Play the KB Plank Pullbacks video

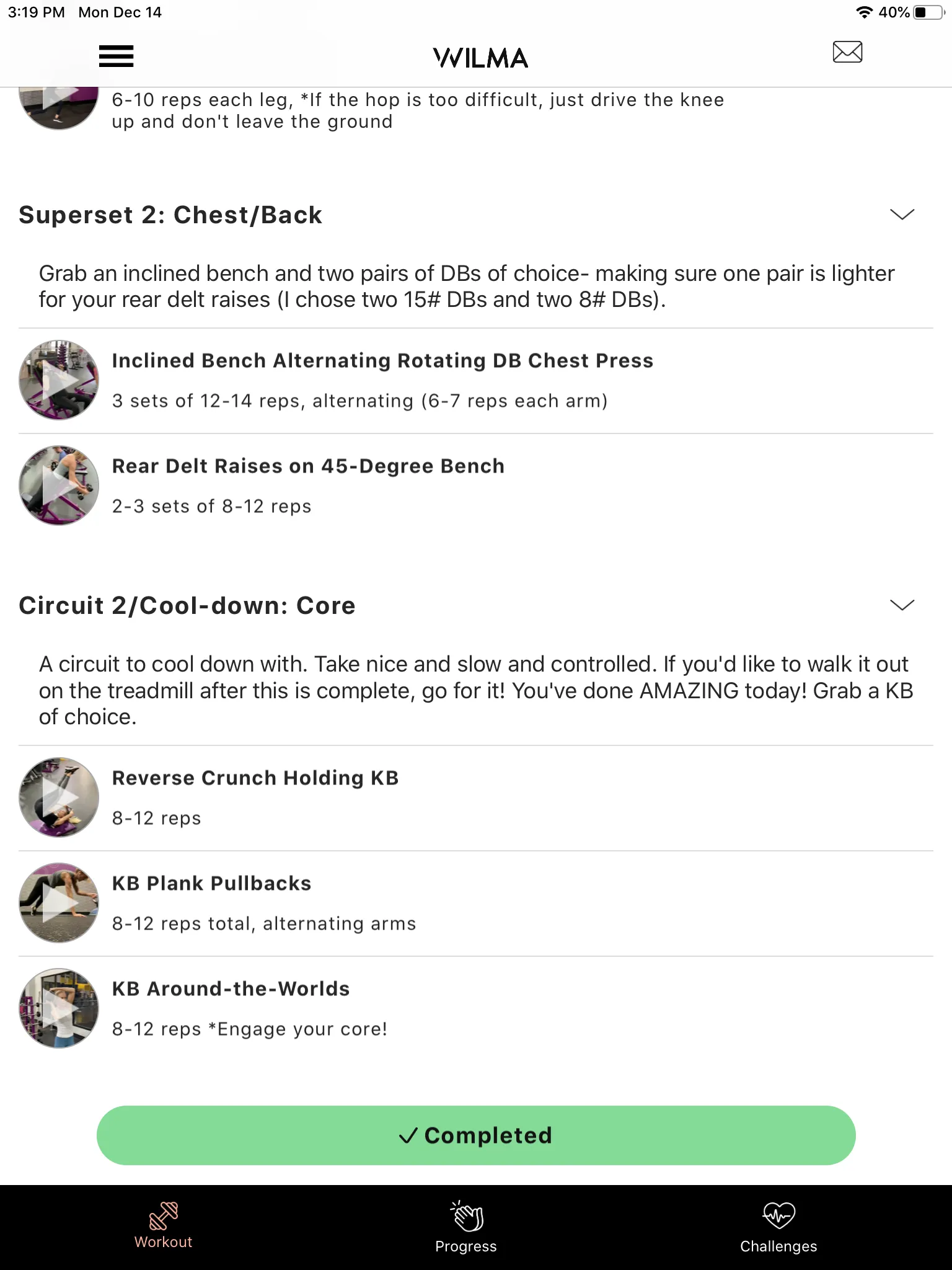(x=58, y=903)
